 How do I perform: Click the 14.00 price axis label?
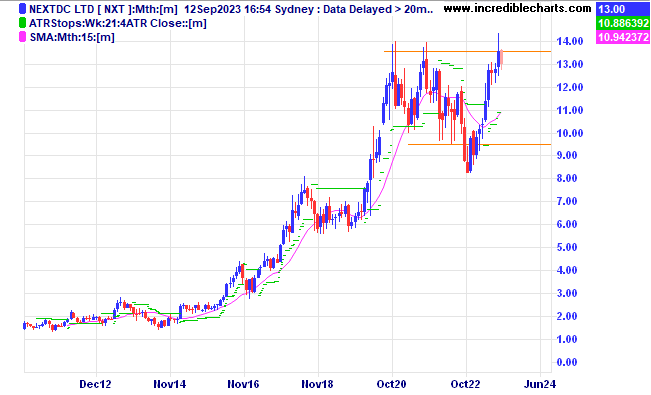pos(570,41)
